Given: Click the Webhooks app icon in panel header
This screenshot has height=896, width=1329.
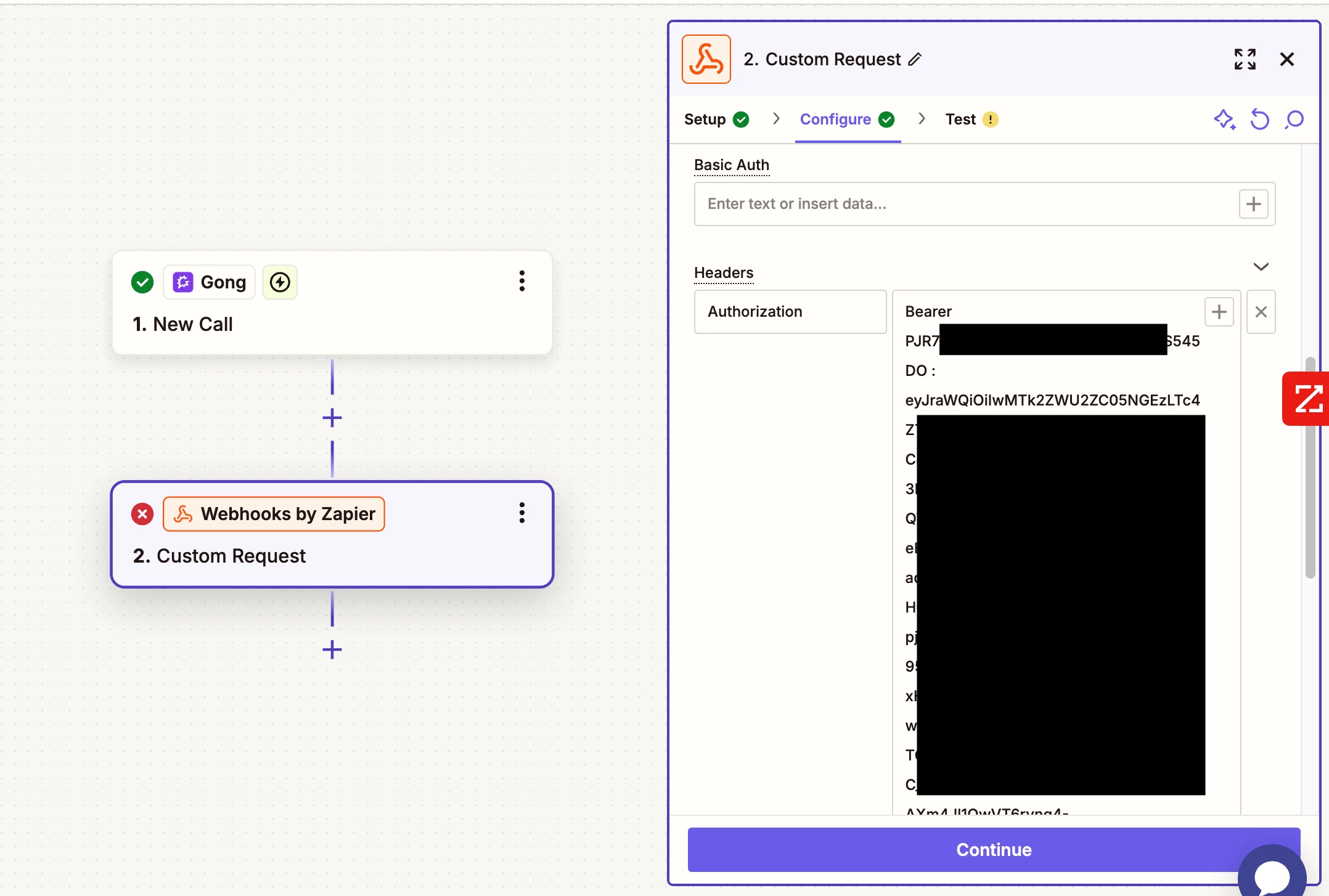Looking at the screenshot, I should point(706,59).
